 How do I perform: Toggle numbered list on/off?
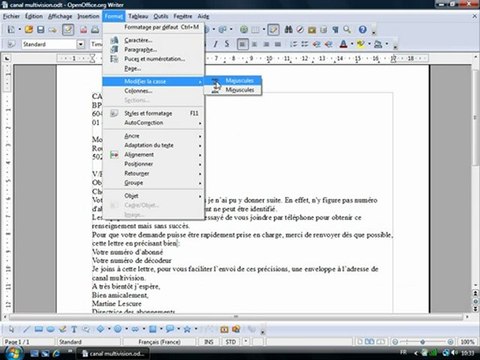point(293,44)
